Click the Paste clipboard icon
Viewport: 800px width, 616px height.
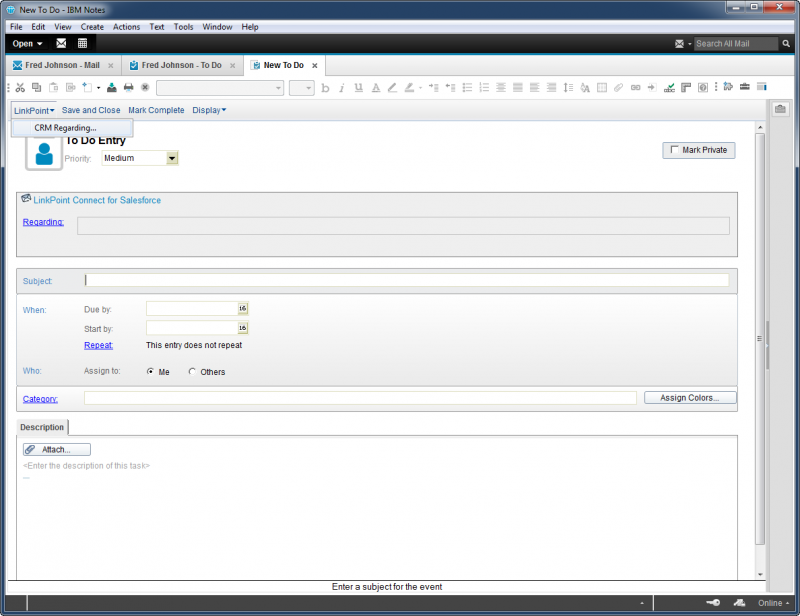54,88
